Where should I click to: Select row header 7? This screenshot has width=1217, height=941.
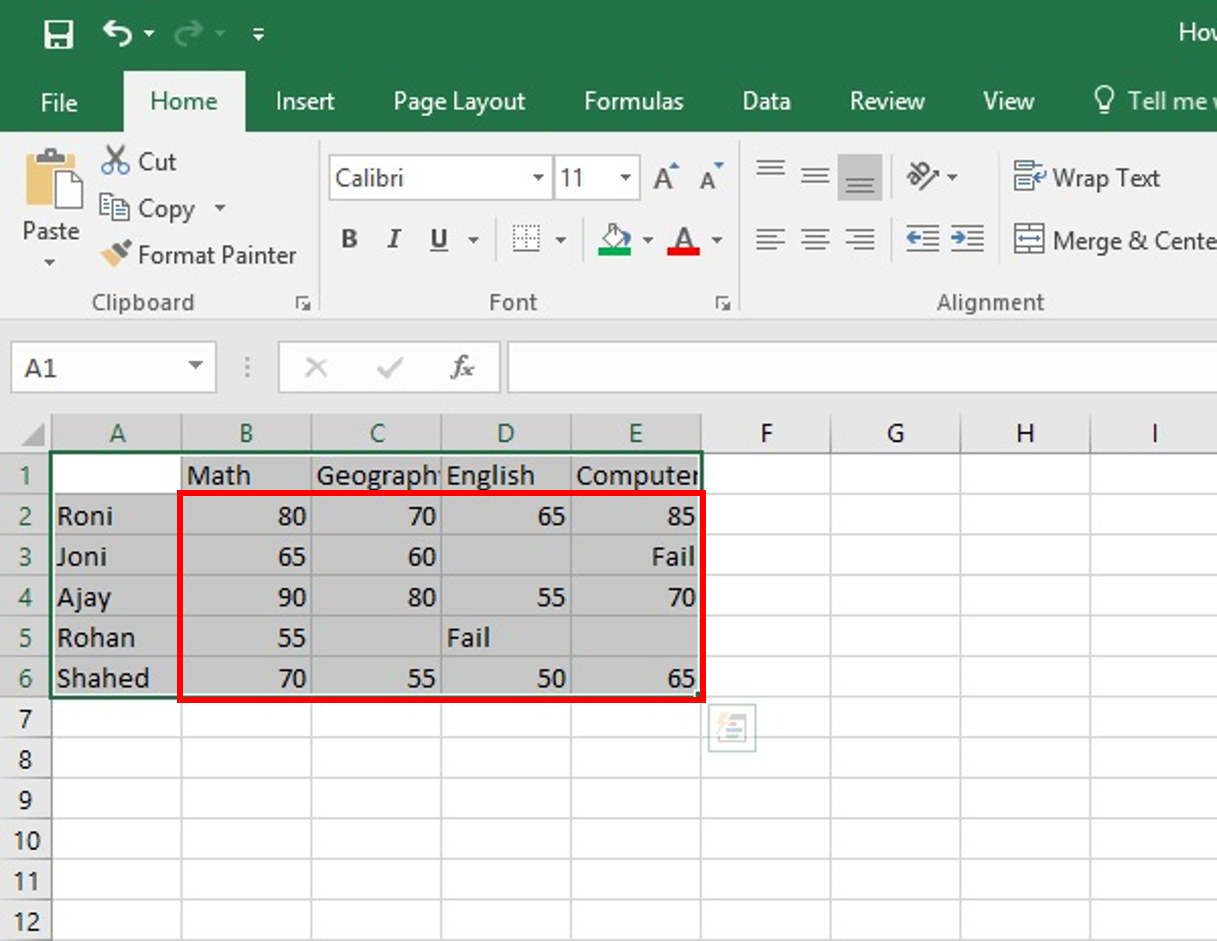point(25,718)
